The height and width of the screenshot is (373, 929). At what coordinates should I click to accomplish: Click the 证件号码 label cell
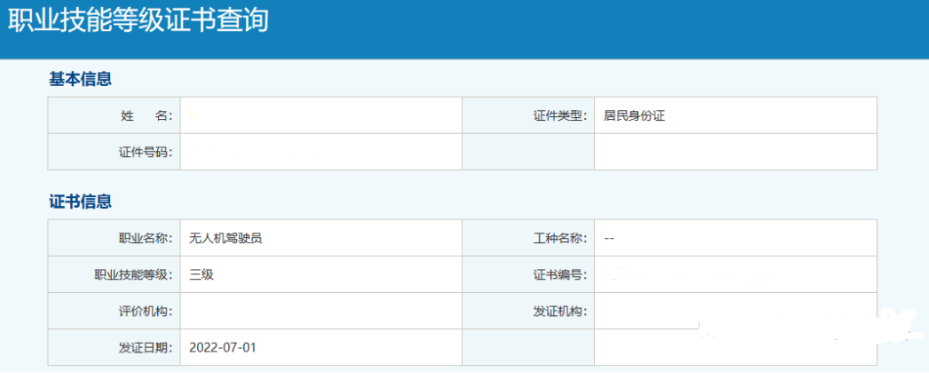coord(114,152)
